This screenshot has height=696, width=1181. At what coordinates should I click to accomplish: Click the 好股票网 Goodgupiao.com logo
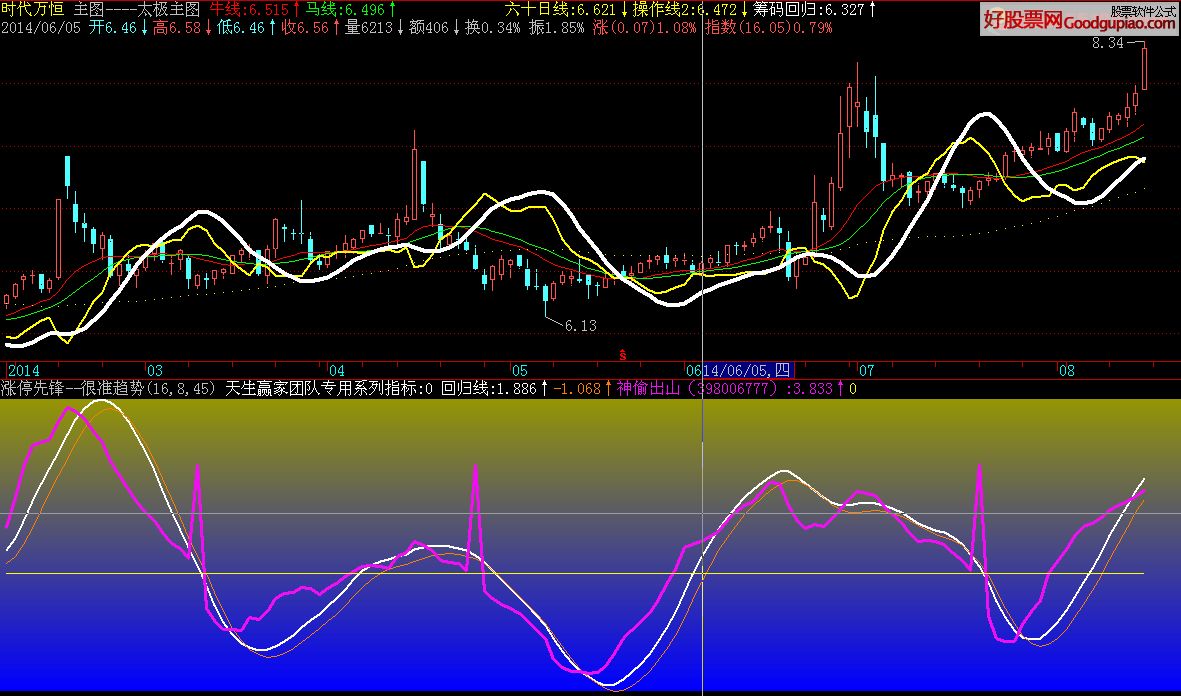(1078, 19)
